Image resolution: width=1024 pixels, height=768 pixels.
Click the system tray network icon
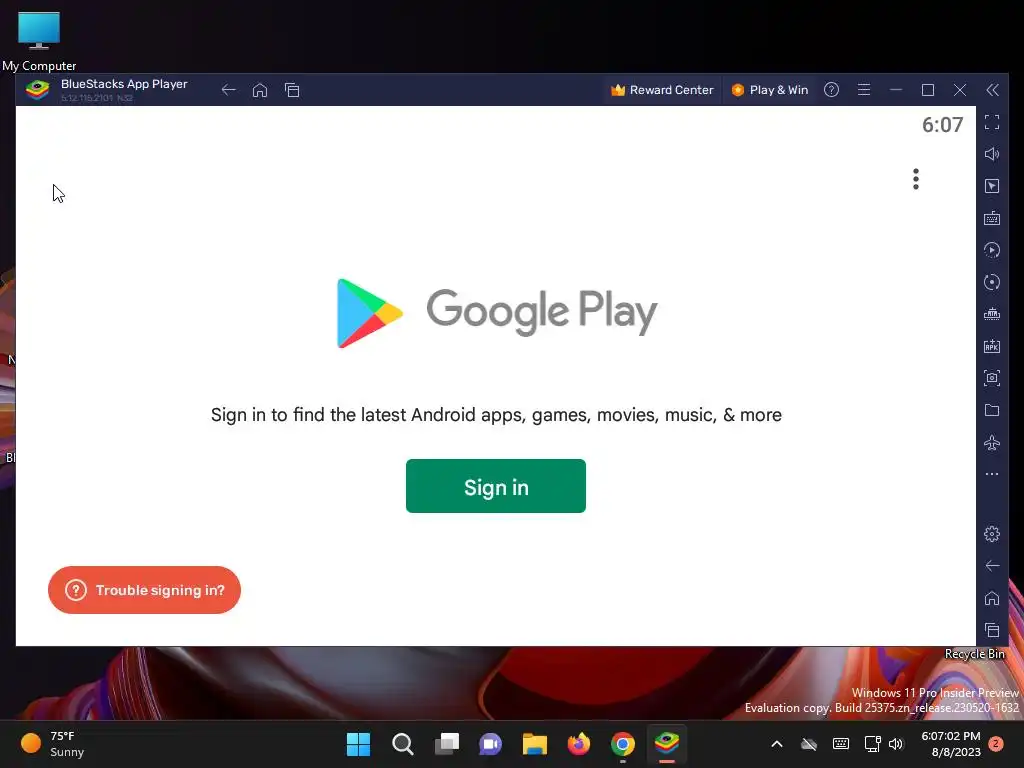tap(872, 744)
